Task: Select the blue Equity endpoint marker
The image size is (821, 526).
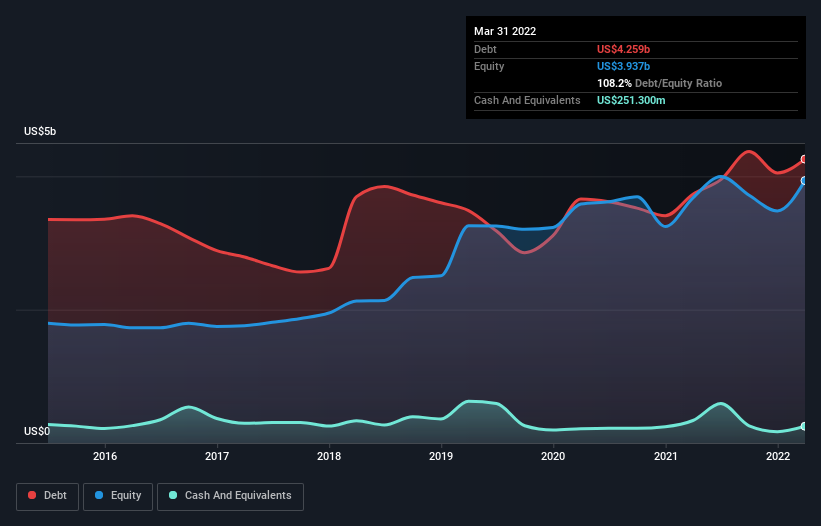Action: click(804, 181)
